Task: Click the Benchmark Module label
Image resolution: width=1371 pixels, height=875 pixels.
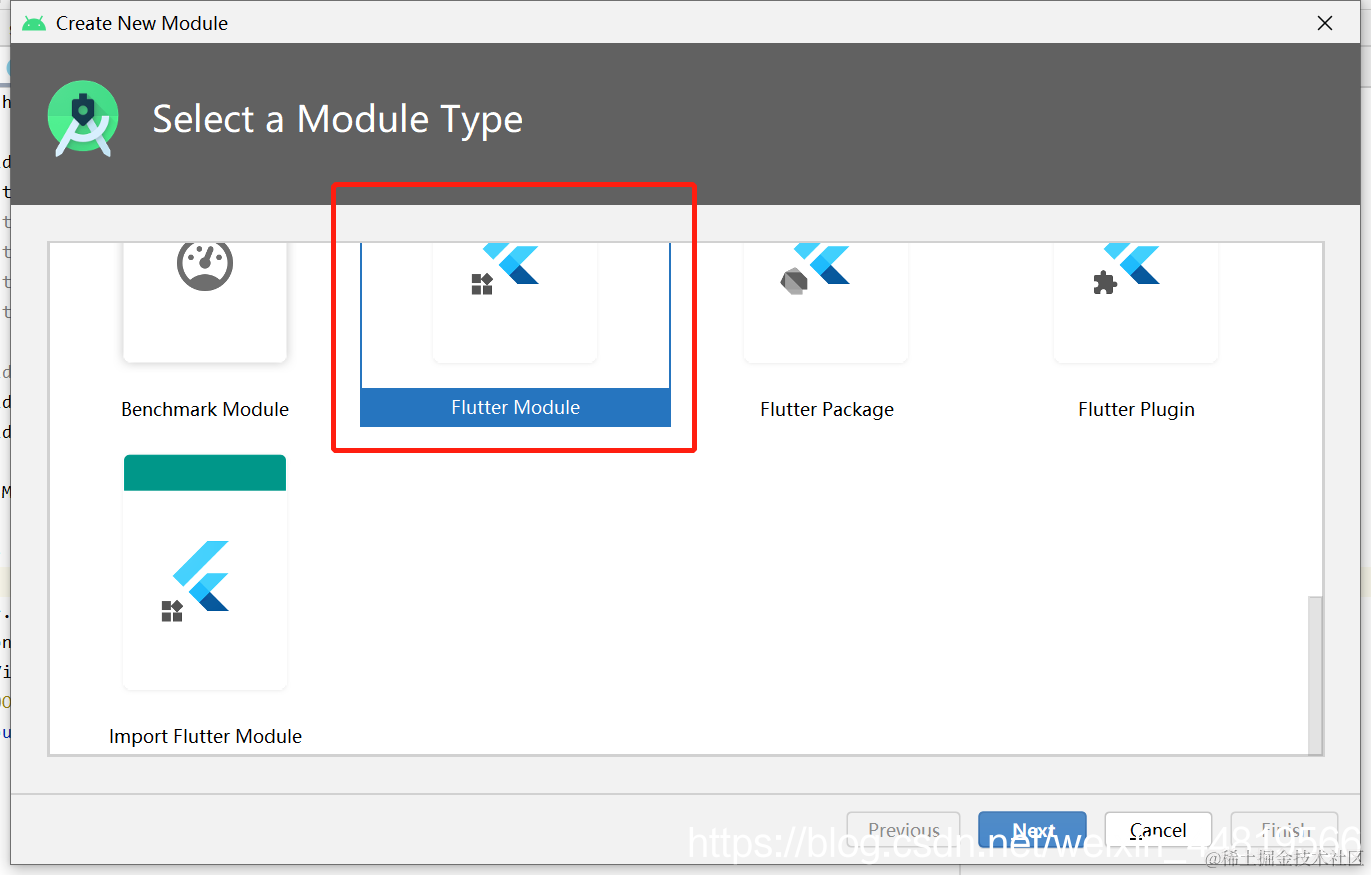Action: pos(205,409)
